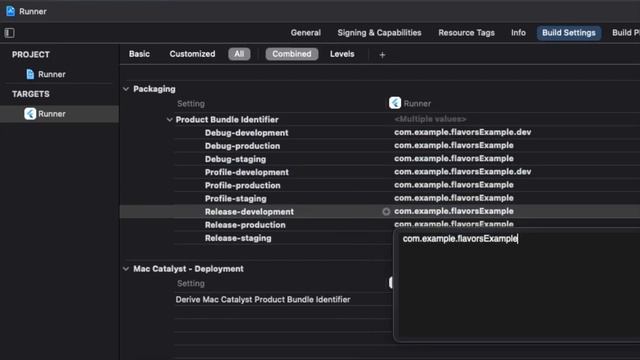Image resolution: width=640 pixels, height=360 pixels.
Task: Select the Profile-development configuration row
Action: [x=247, y=172]
